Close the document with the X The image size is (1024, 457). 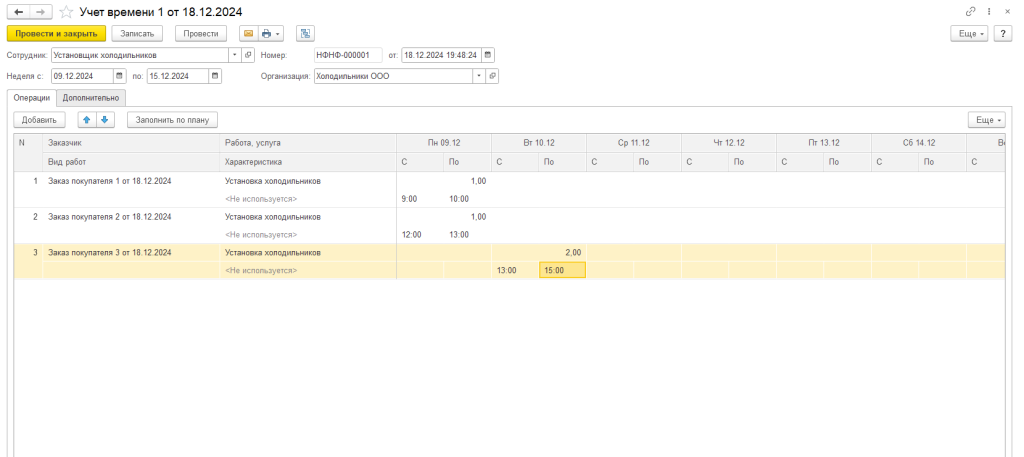coord(1007,12)
